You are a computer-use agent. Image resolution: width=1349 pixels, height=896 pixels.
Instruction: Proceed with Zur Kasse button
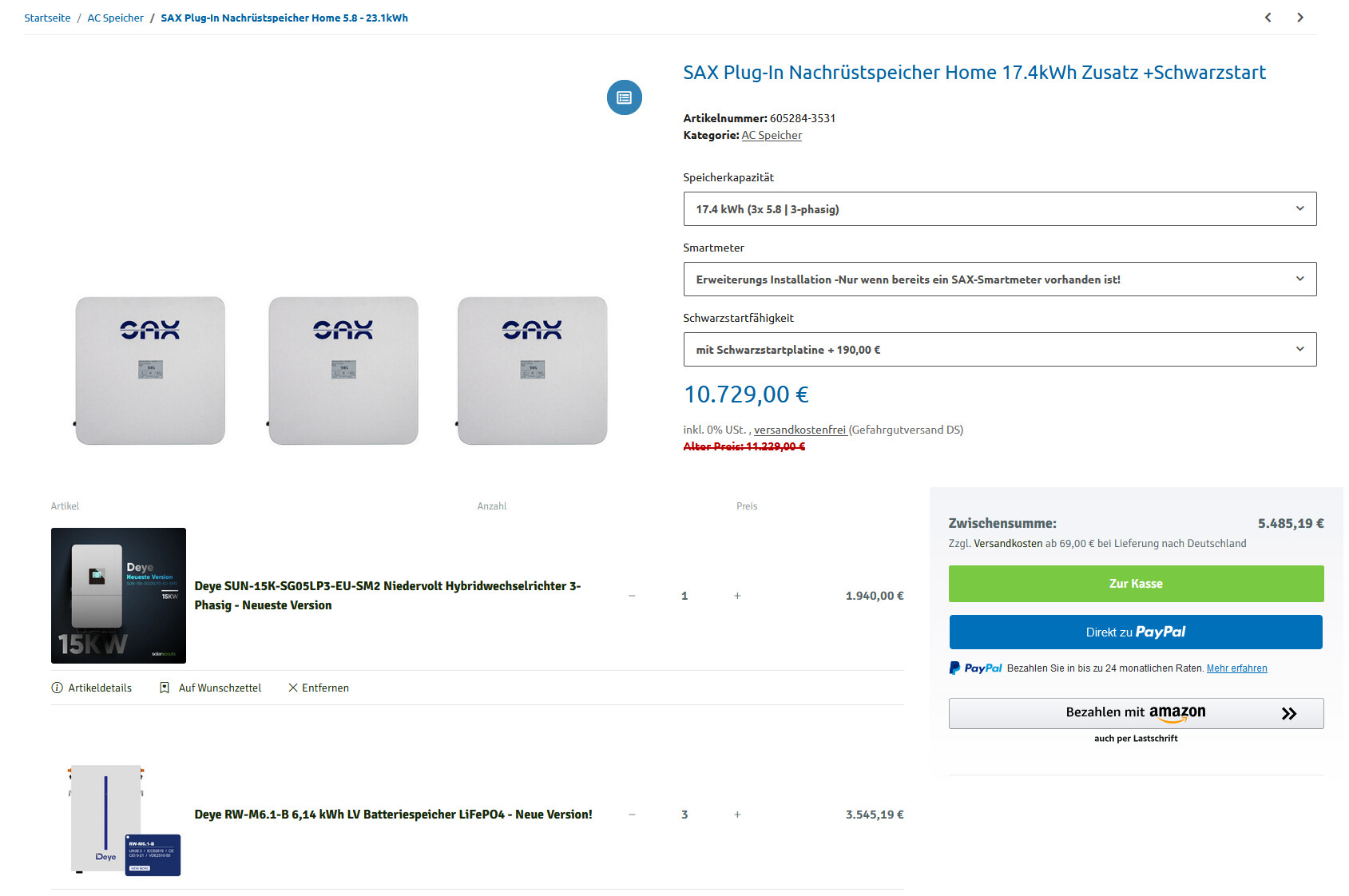pyautogui.click(x=1136, y=584)
